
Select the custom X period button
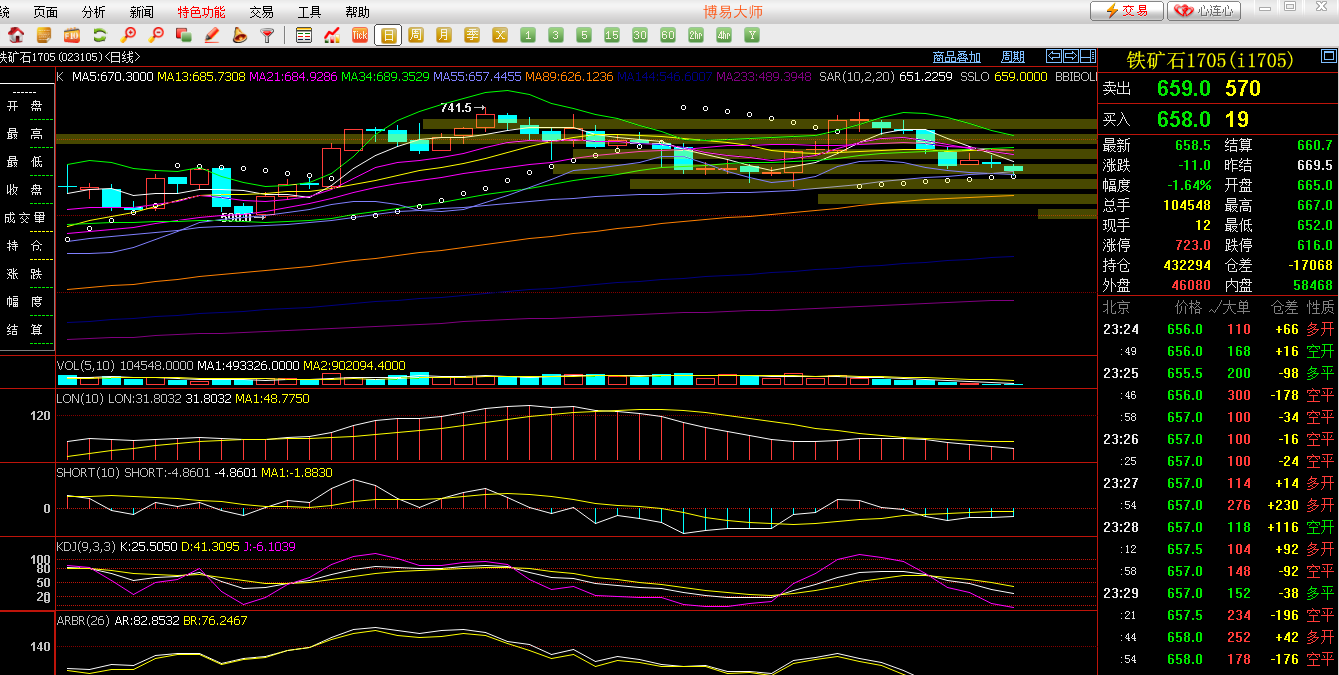[500, 35]
